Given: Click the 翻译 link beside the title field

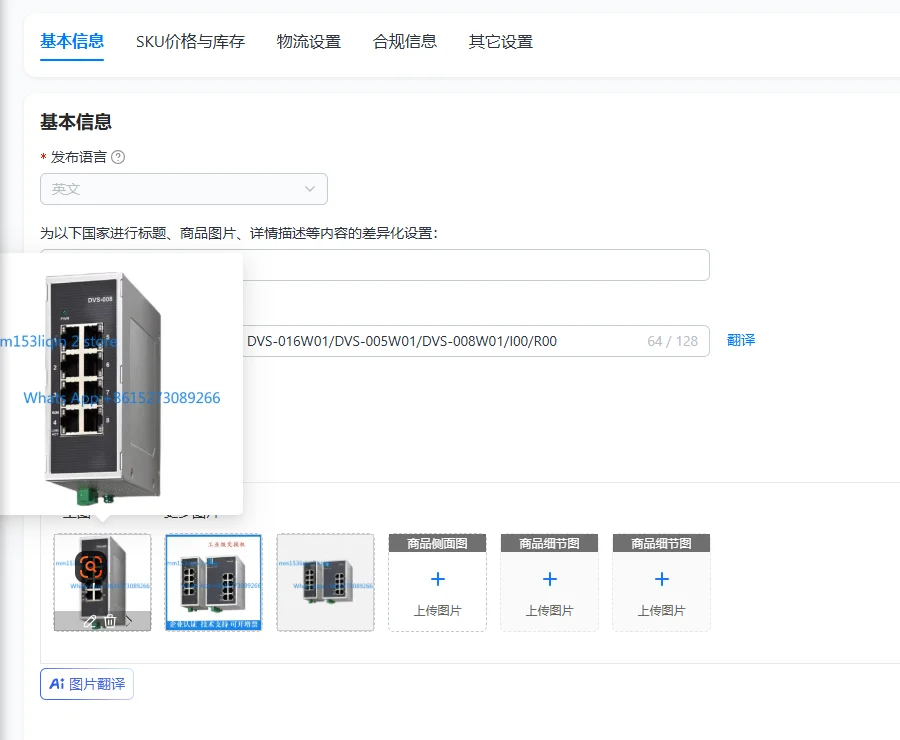Looking at the screenshot, I should (741, 340).
